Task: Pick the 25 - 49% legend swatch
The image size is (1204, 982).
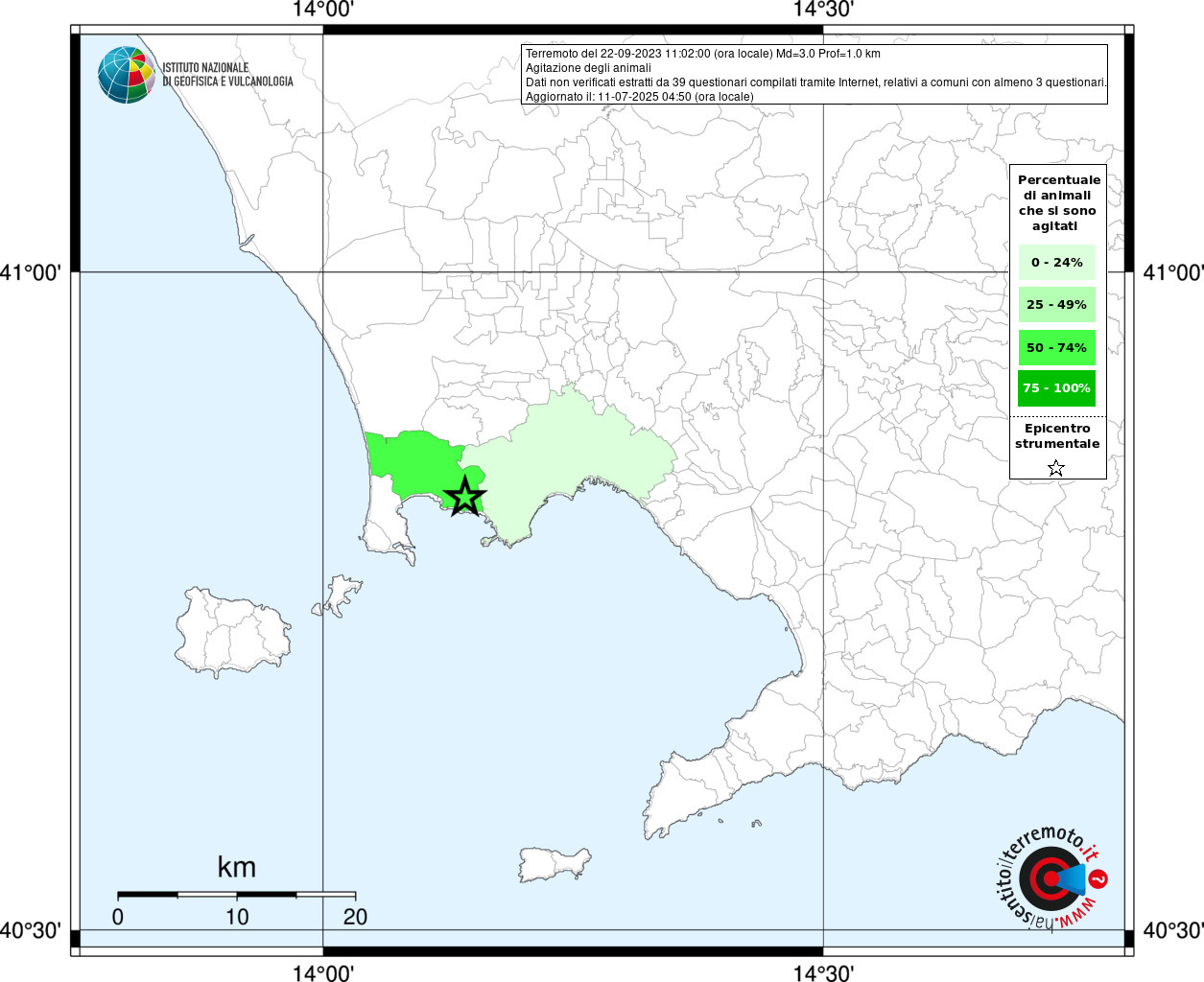Action: [1056, 305]
